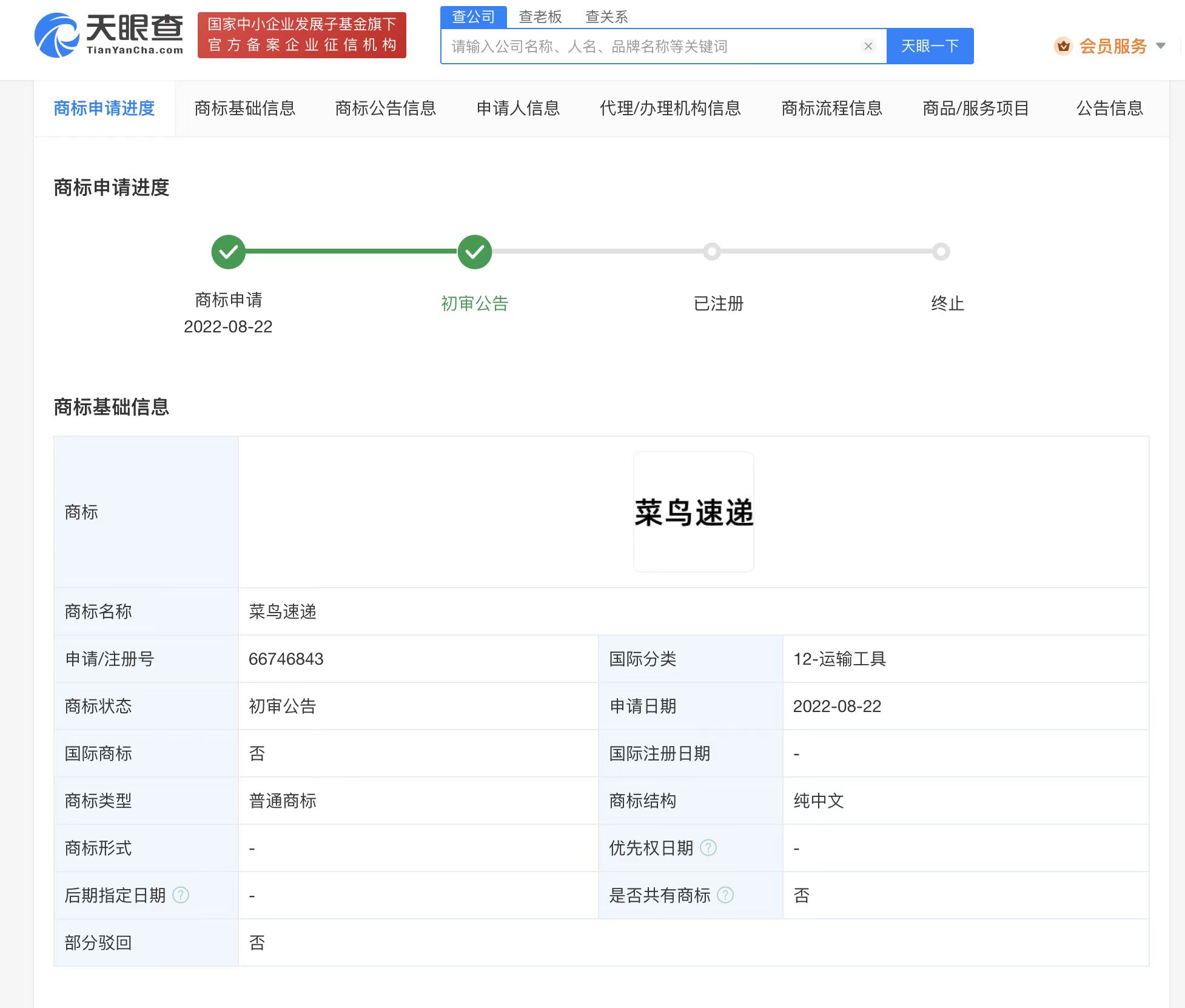Click the help icon next to 优先权日期

point(708,848)
